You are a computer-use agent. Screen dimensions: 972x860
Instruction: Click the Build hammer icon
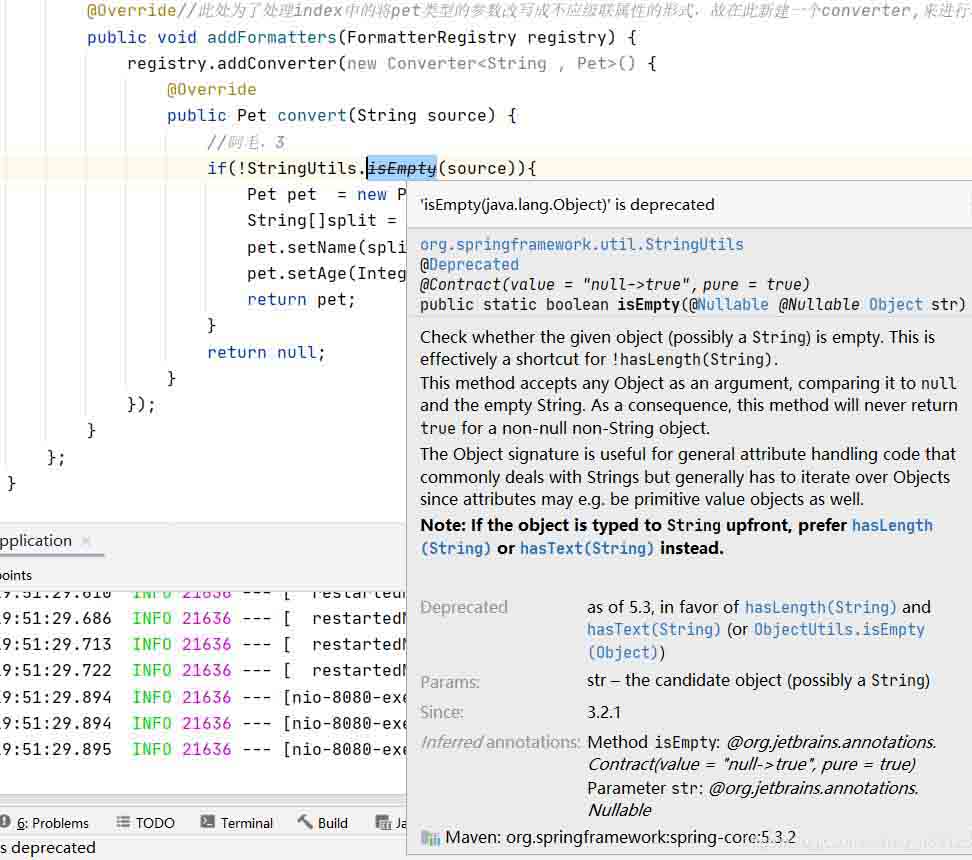(305, 822)
